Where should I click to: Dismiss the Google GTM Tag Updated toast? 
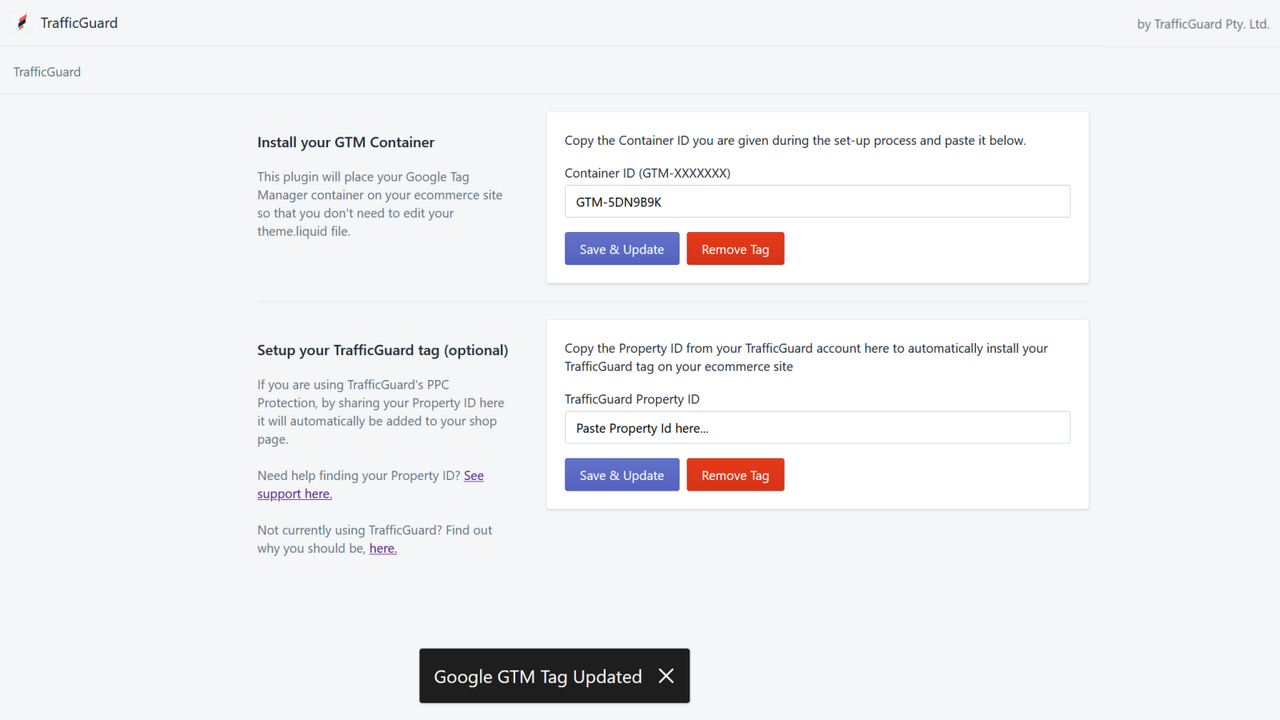coord(666,676)
